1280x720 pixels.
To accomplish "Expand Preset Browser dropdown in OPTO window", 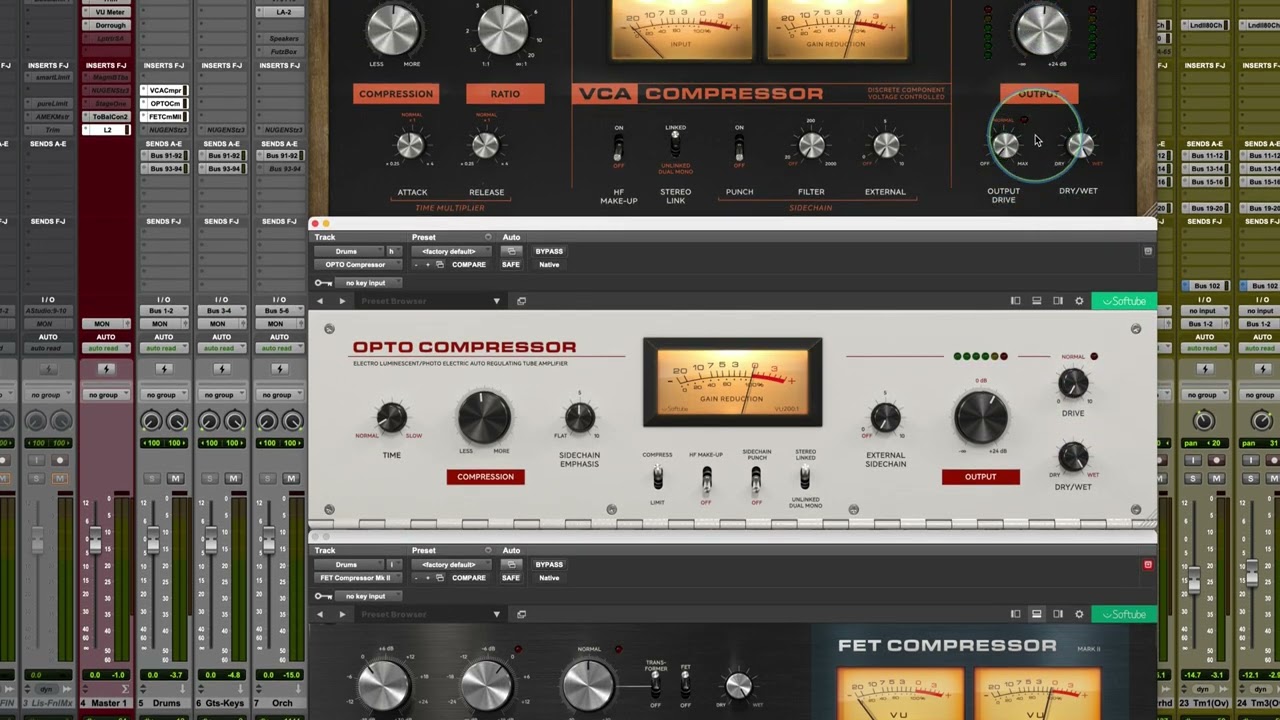I will coord(496,301).
